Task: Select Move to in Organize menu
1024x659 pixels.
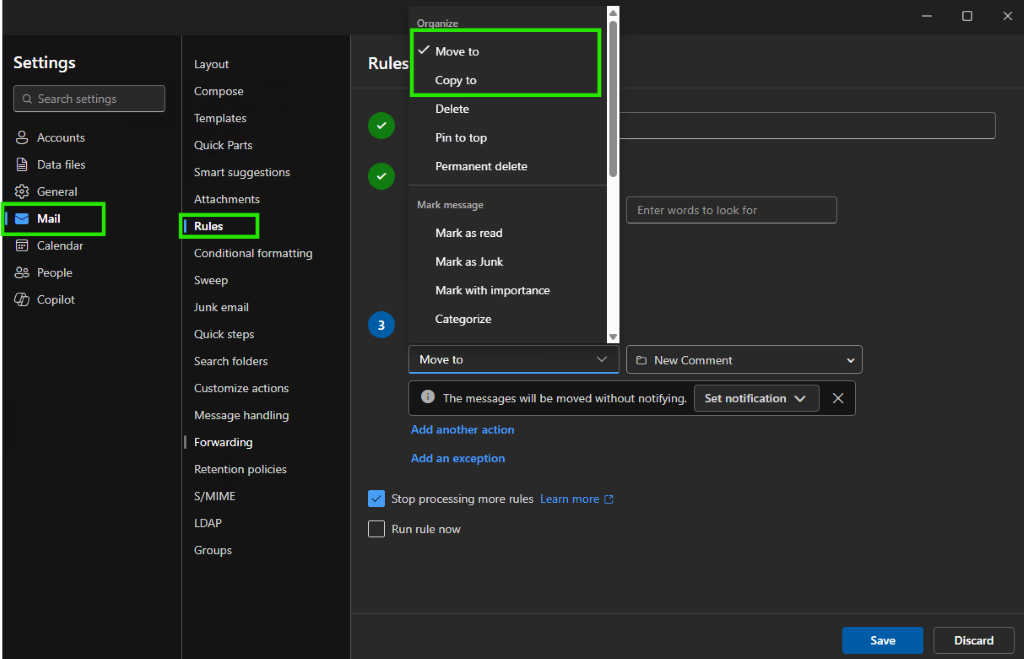Action: (x=506, y=51)
